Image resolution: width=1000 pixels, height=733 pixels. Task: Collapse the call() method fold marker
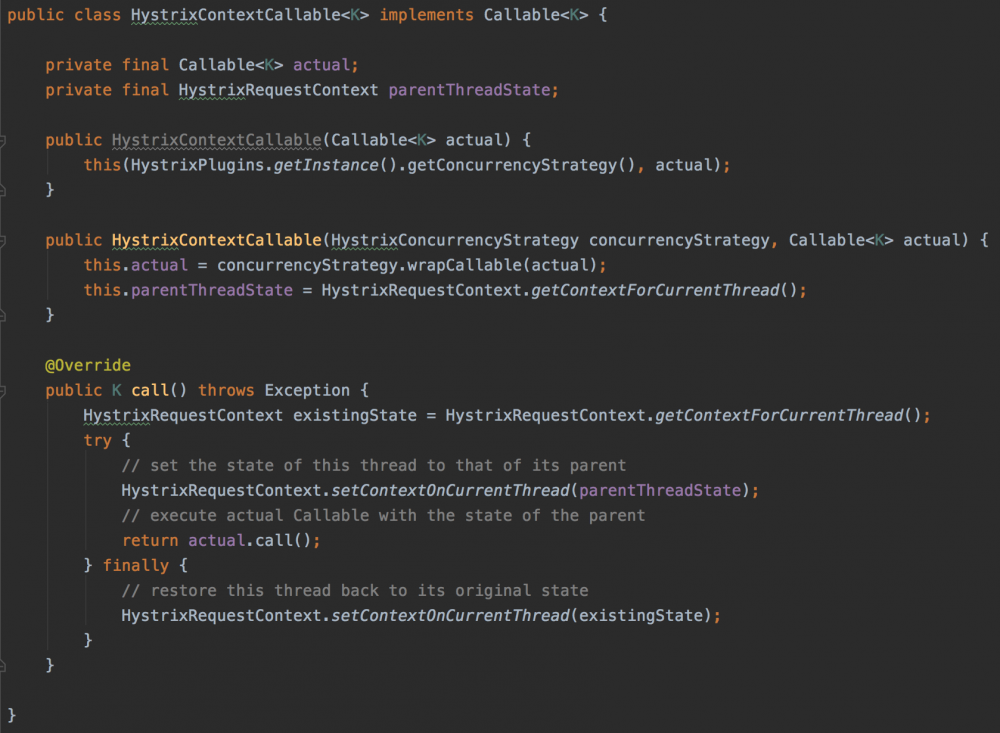[3, 390]
